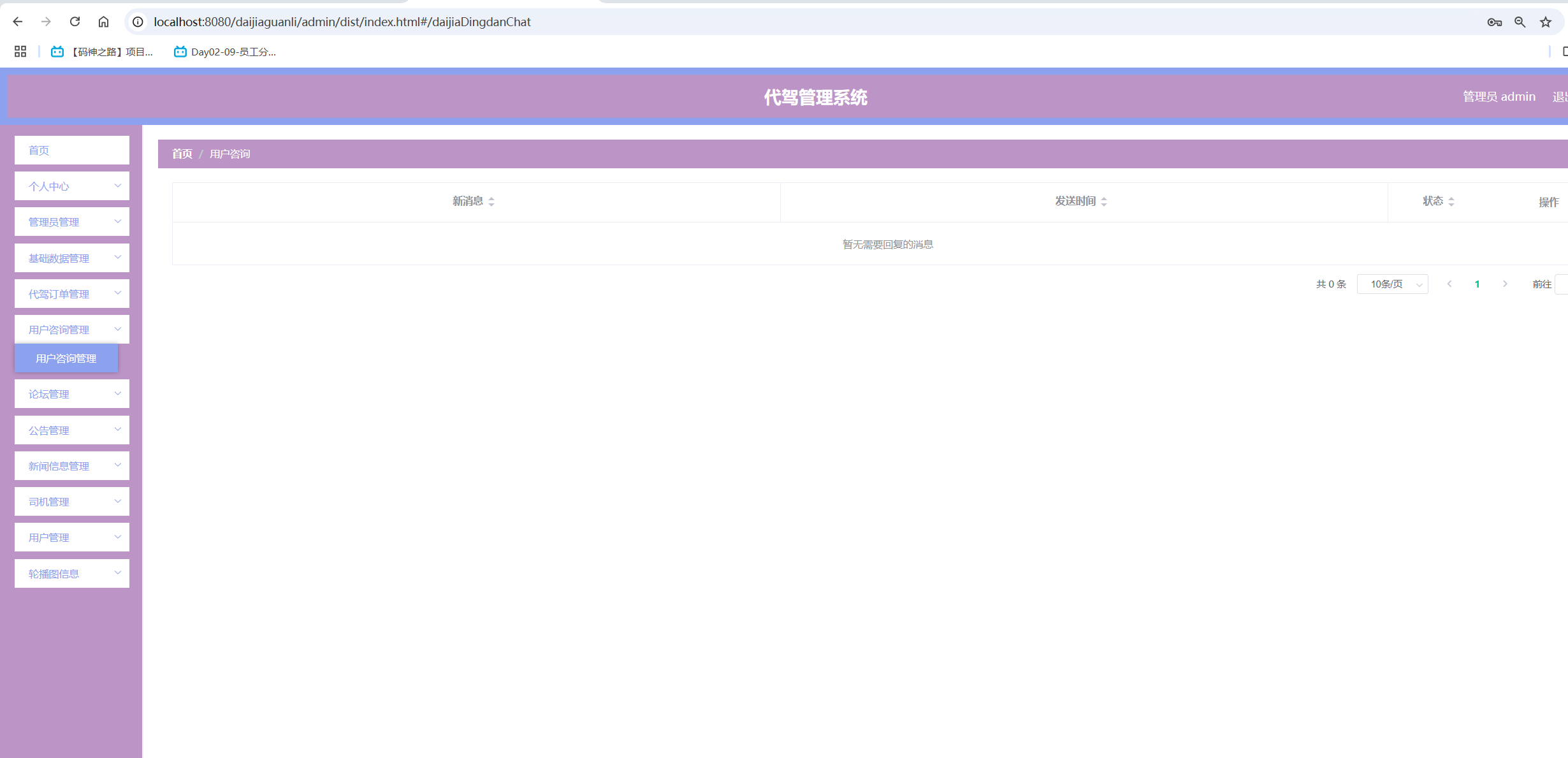Image resolution: width=1568 pixels, height=758 pixels.
Task: Bookmark this page with the star icon
Action: tap(1546, 22)
